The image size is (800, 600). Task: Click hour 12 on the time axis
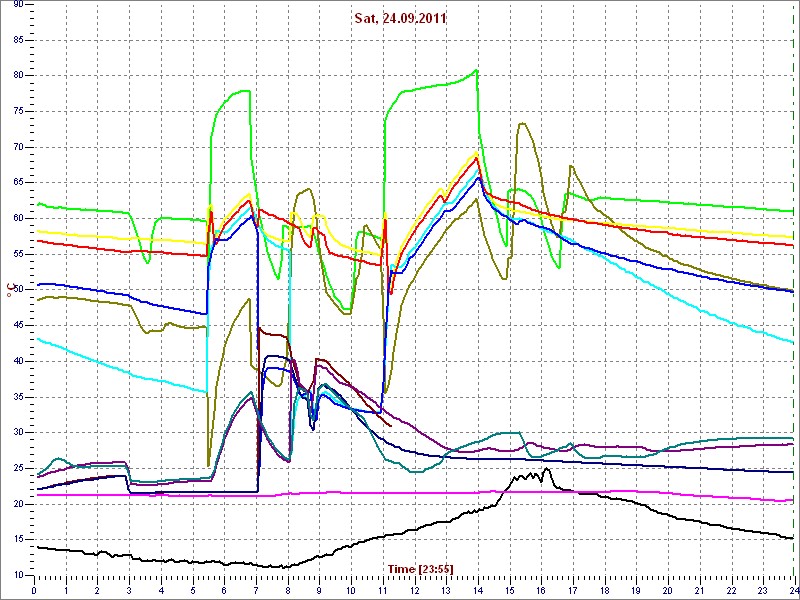(414, 590)
